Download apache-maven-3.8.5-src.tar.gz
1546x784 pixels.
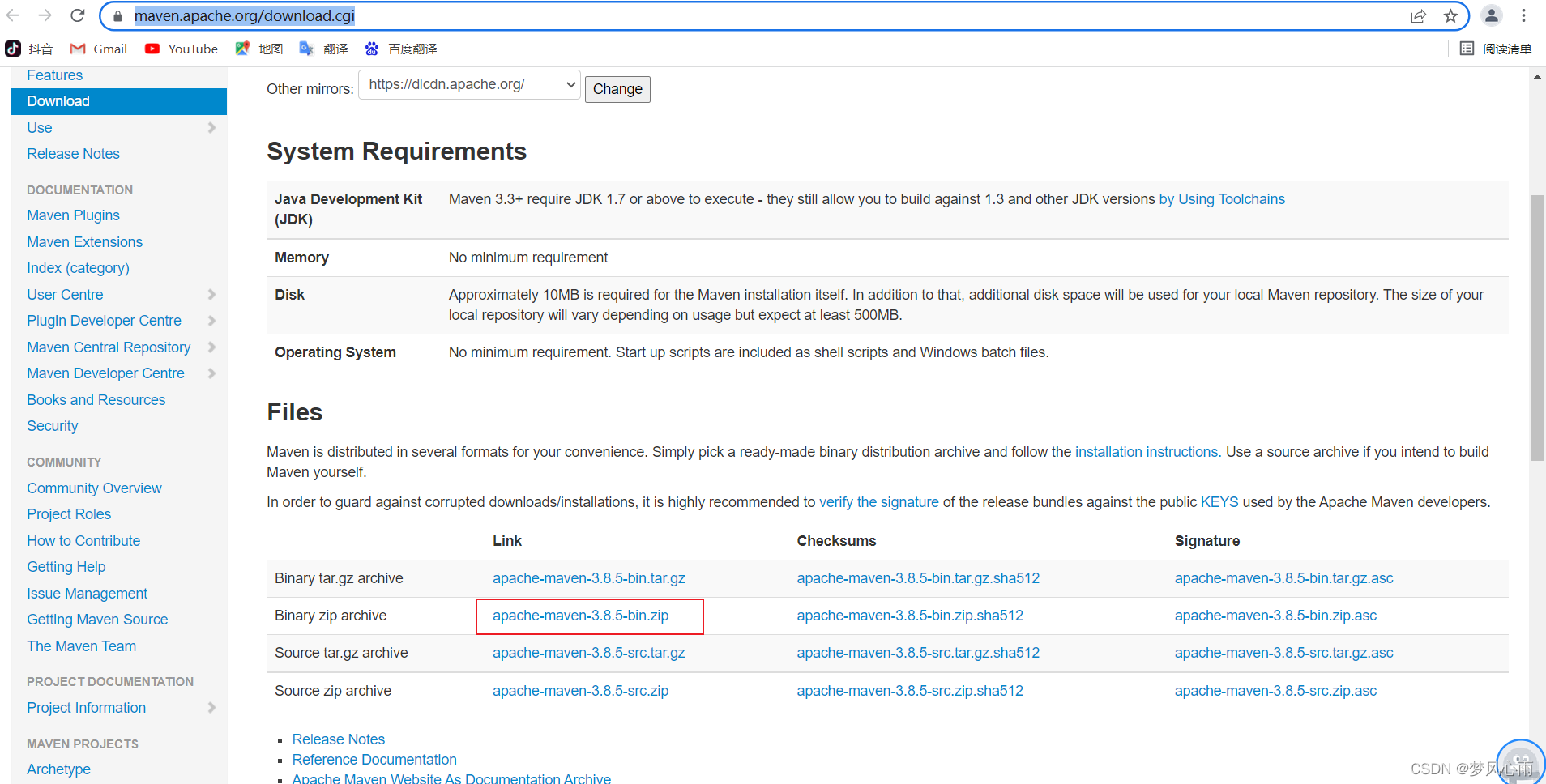589,653
